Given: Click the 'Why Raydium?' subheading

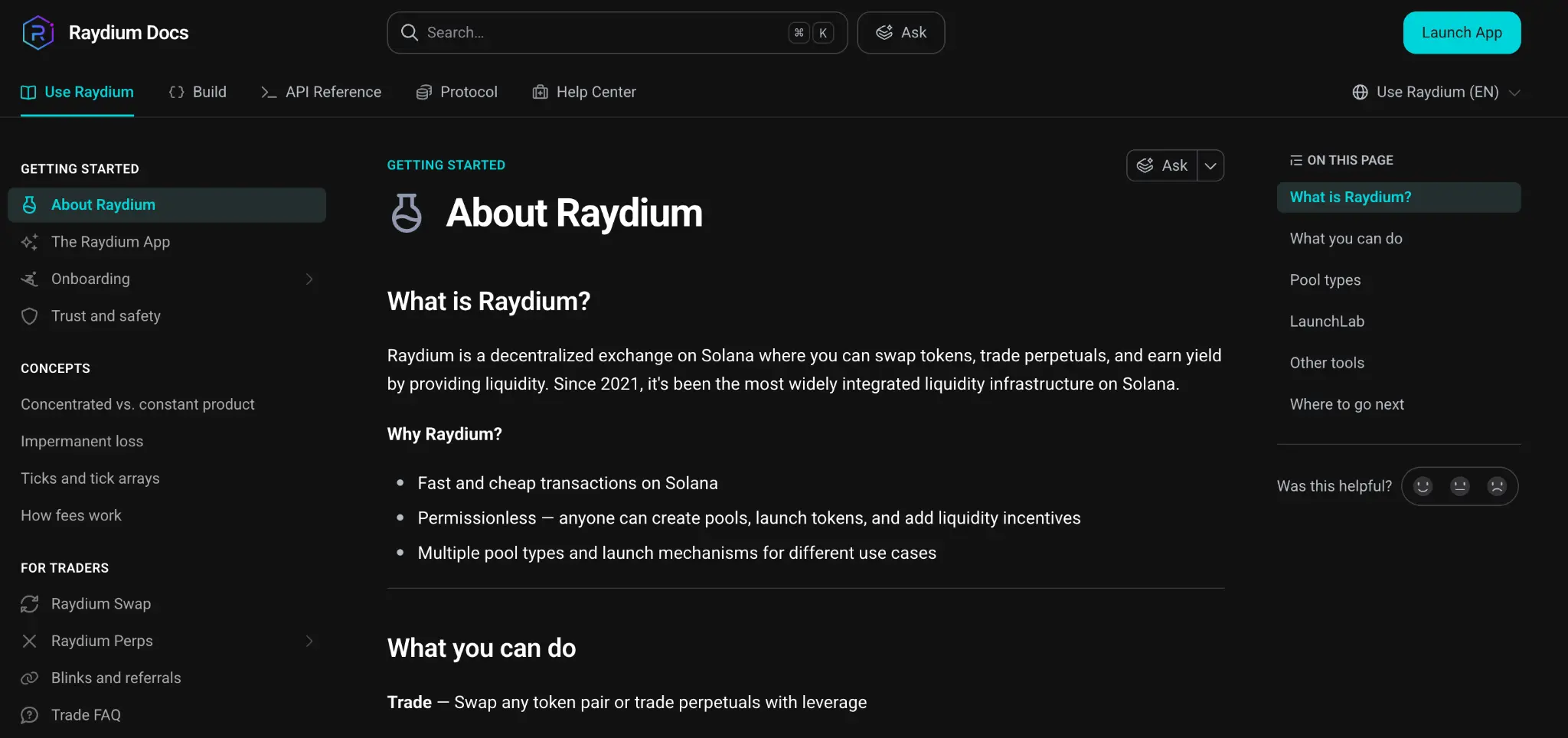Looking at the screenshot, I should coord(445,434).
